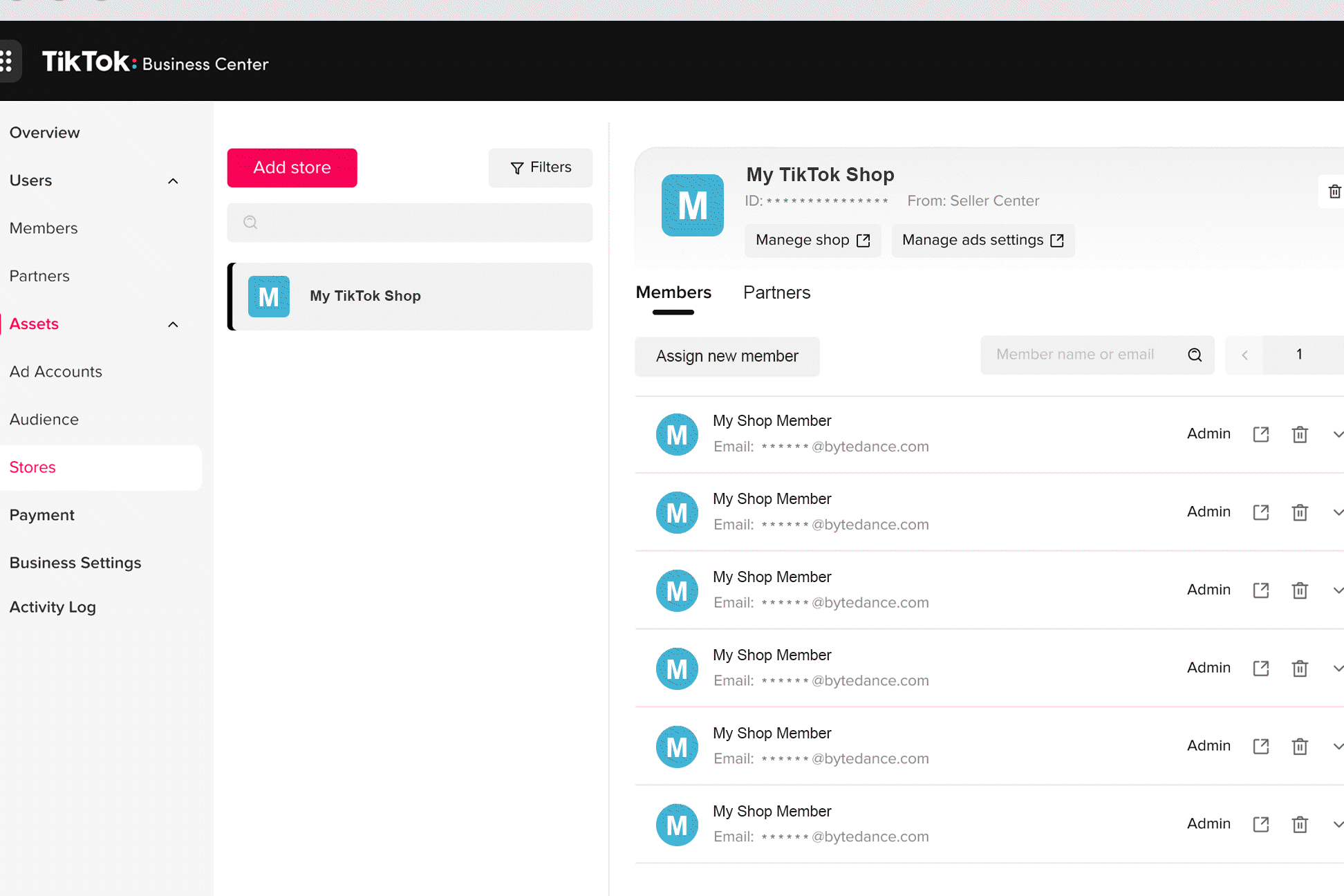Open external link for the top Admin member
Screen dimensions: 1344x896
[x=1261, y=434]
